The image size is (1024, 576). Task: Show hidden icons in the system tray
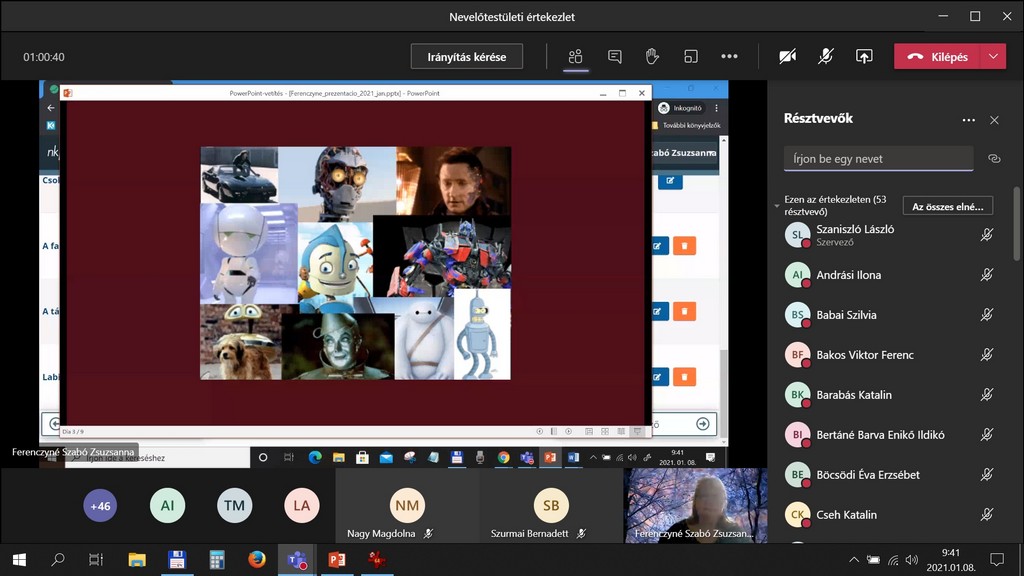pyautogui.click(x=854, y=560)
